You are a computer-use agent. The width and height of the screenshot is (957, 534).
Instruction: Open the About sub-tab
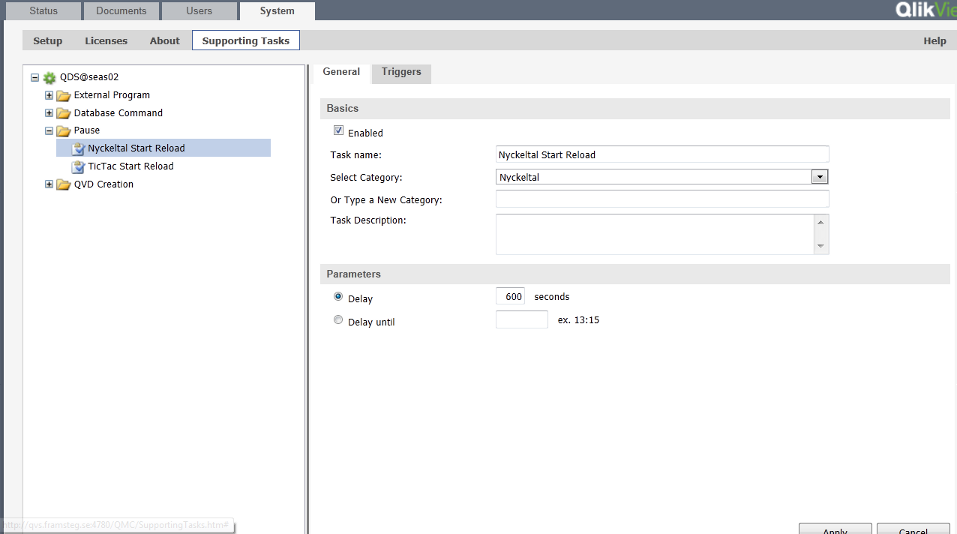165,40
